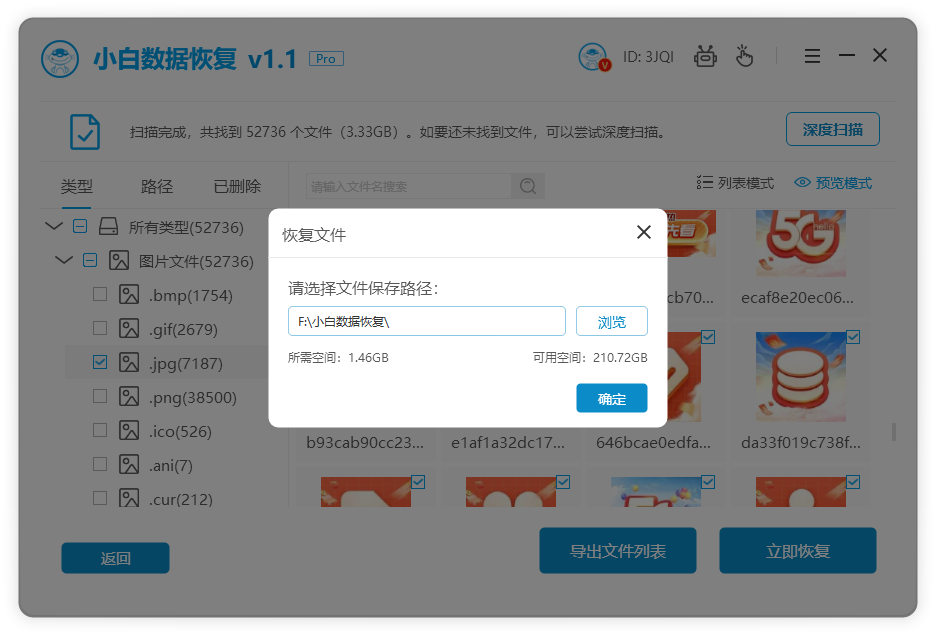Screen dimensions: 936x636
Task: Collapse the 图片文件 tree node
Action: (64, 260)
